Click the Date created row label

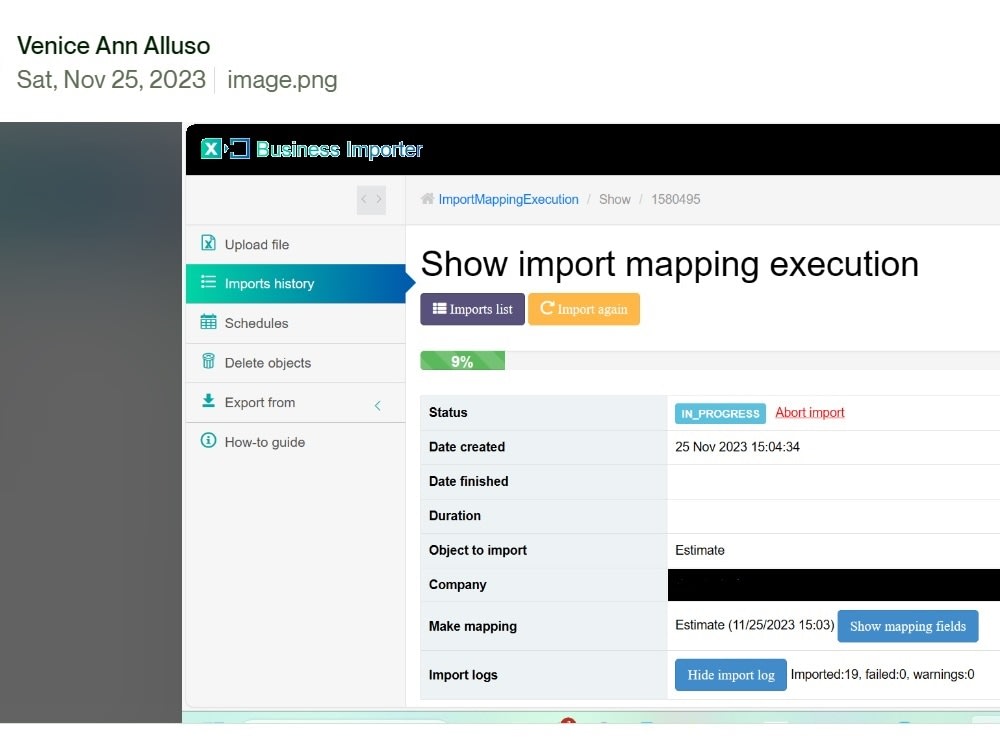pos(467,447)
